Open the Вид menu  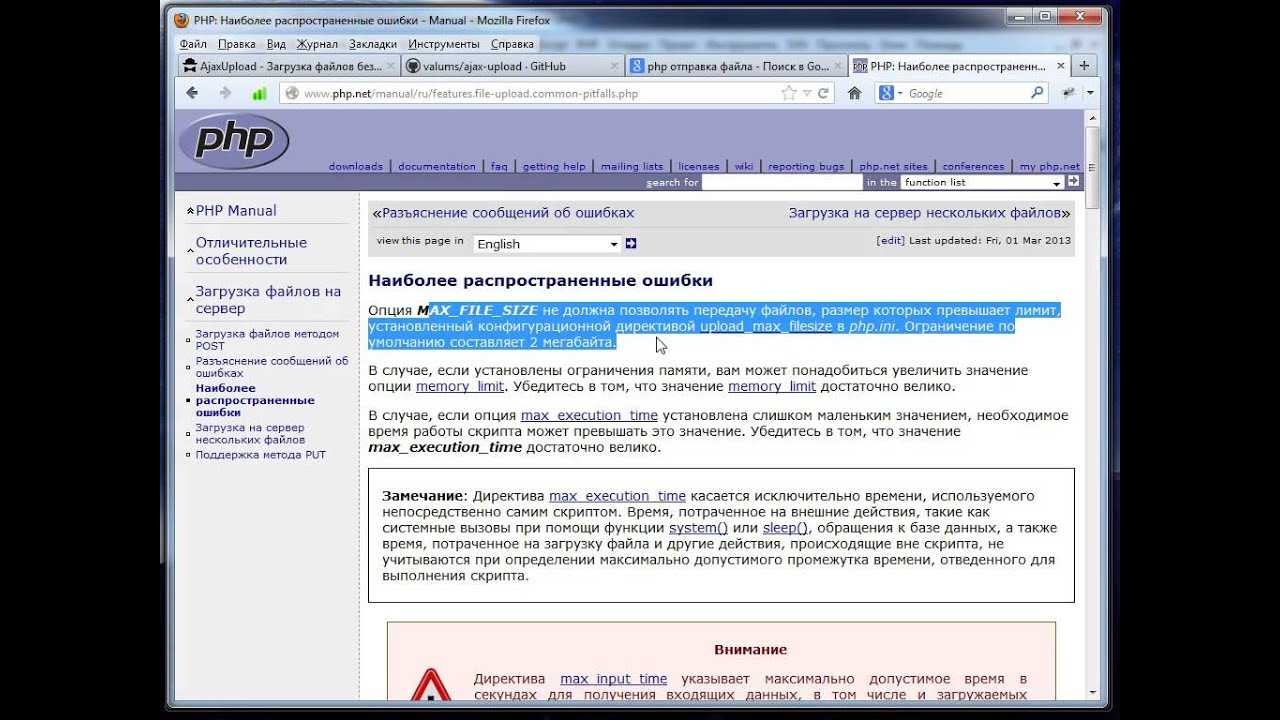(277, 44)
